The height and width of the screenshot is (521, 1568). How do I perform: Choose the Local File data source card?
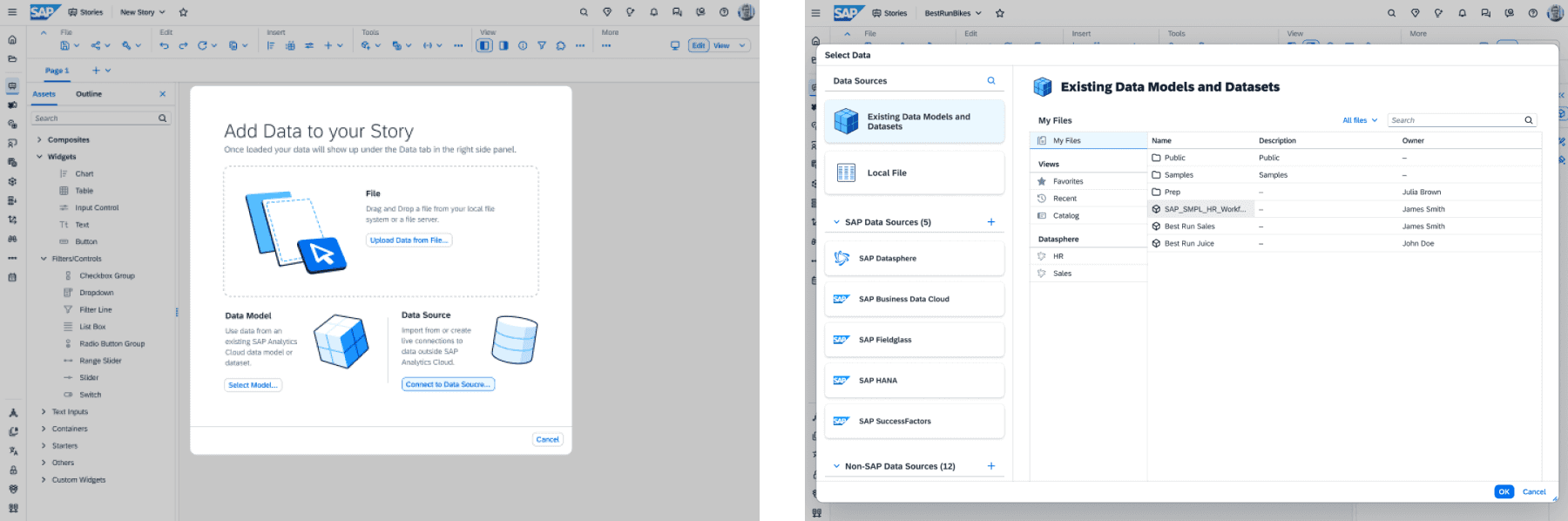915,173
